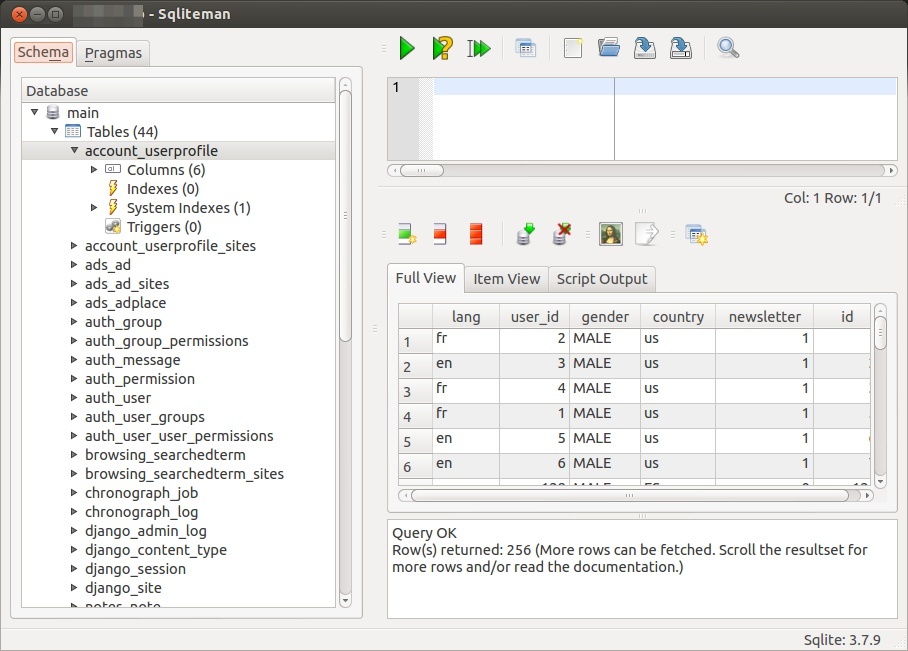Image resolution: width=908 pixels, height=651 pixels.
Task: Click the user_id cell value 5
Action: [534, 441]
